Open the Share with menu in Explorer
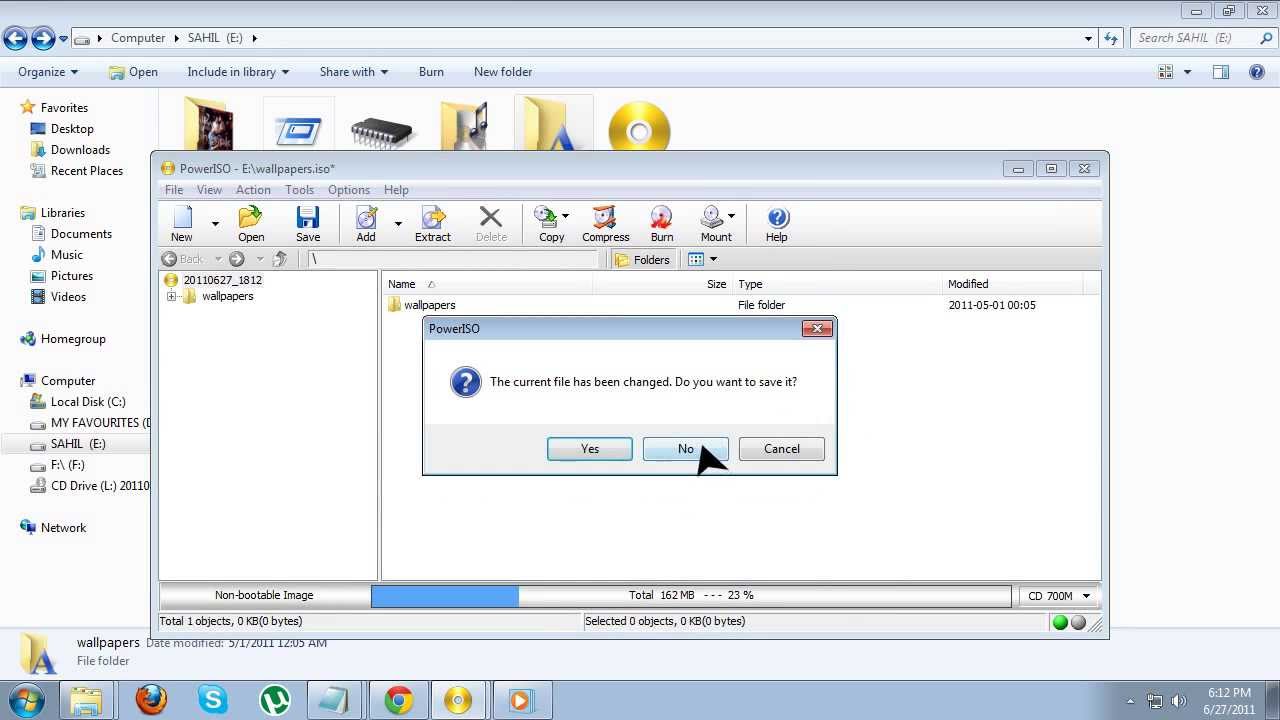1280x720 pixels. pos(354,72)
